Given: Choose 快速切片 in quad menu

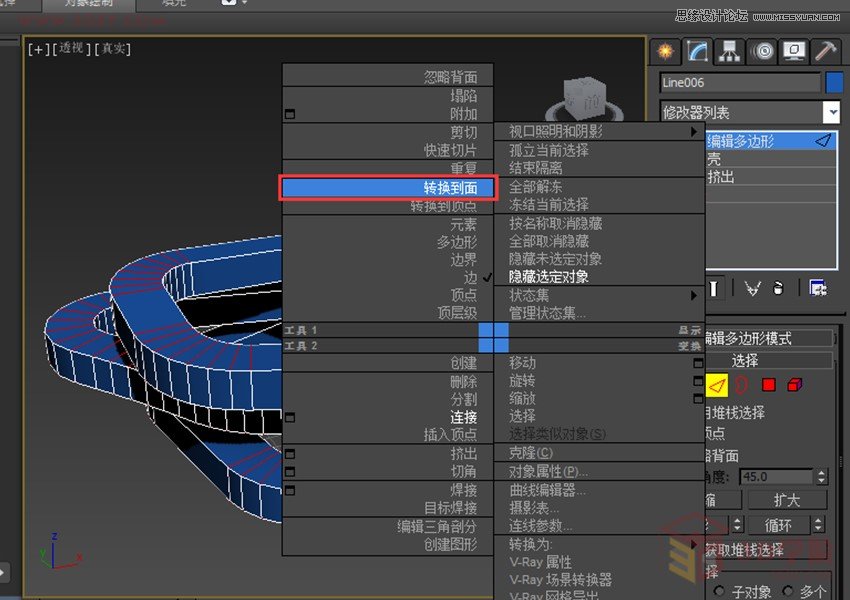Looking at the screenshot, I should pyautogui.click(x=388, y=150).
